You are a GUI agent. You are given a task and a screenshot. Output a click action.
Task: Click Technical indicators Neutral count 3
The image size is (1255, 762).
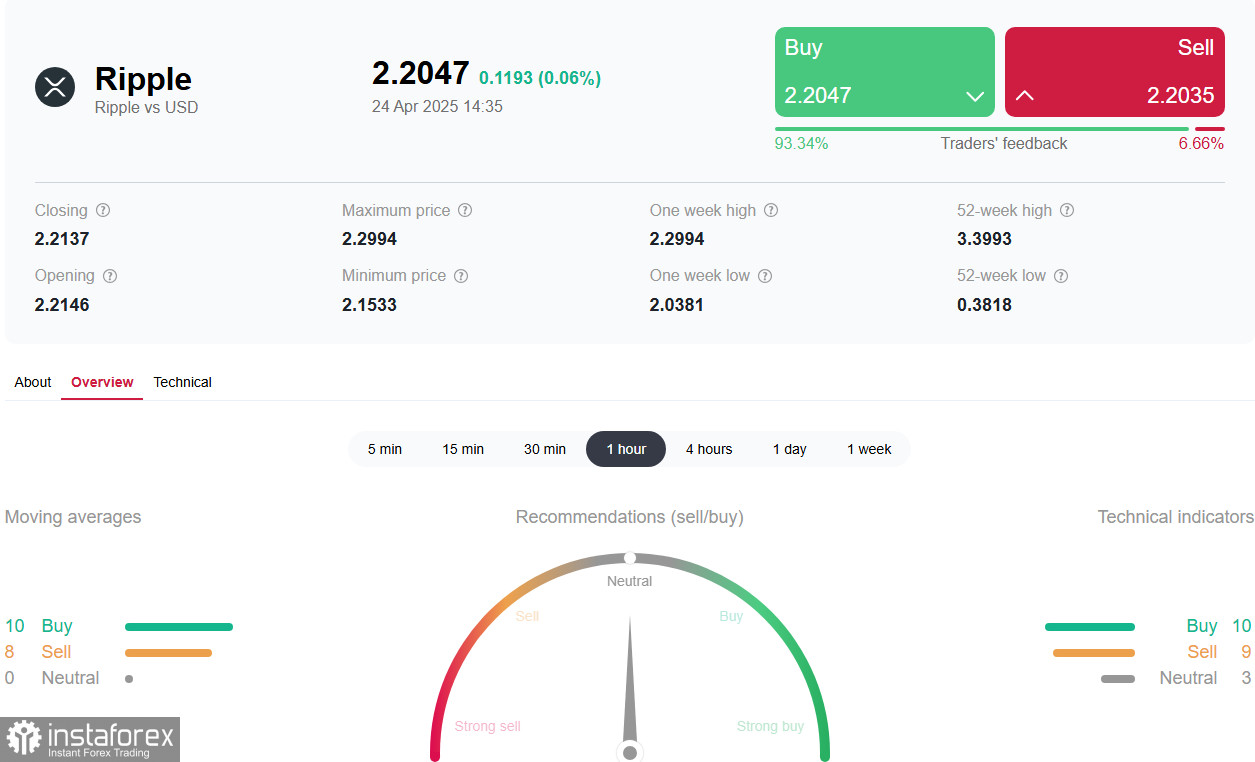[x=1246, y=678]
